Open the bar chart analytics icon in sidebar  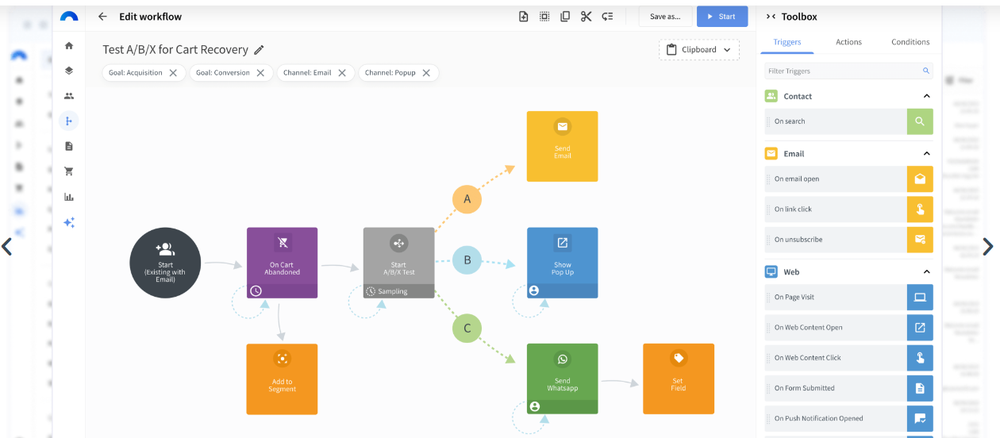coord(69,197)
